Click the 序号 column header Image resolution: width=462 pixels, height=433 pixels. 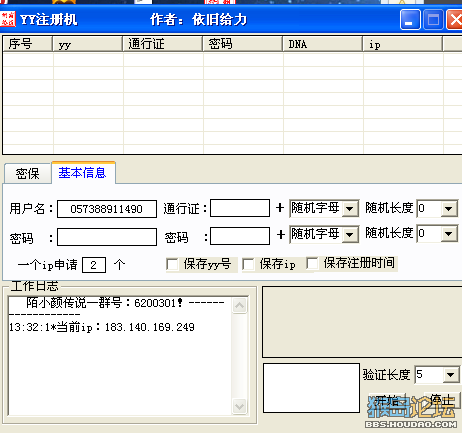28,44
